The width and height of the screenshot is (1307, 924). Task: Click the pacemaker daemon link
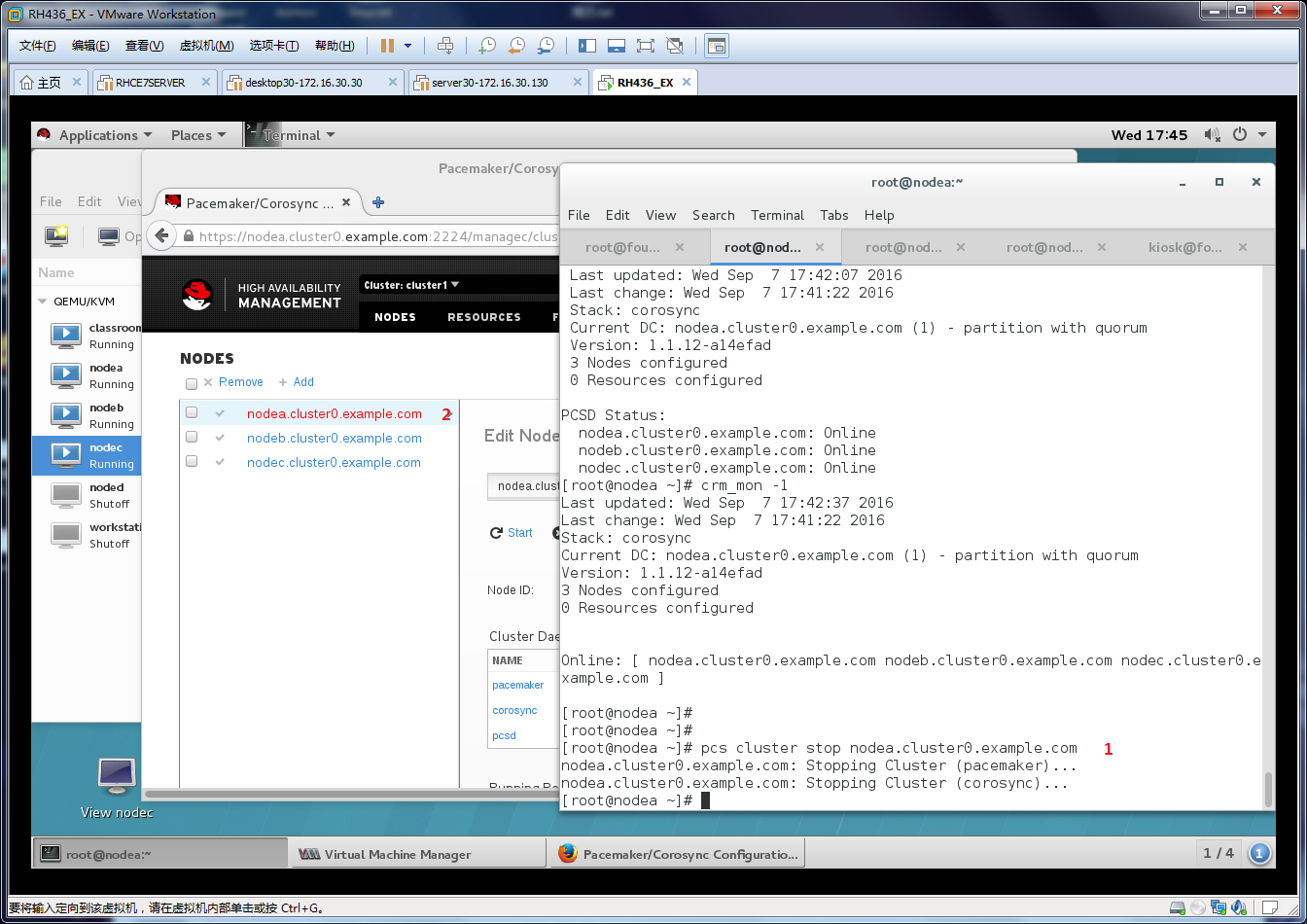click(518, 685)
